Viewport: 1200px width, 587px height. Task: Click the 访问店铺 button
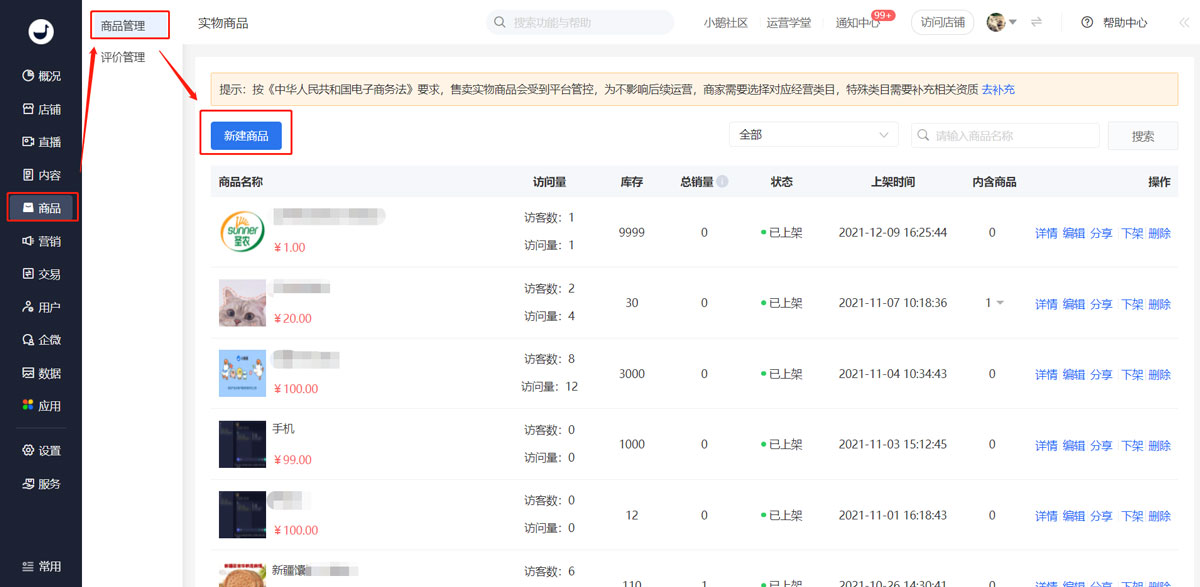pos(942,22)
